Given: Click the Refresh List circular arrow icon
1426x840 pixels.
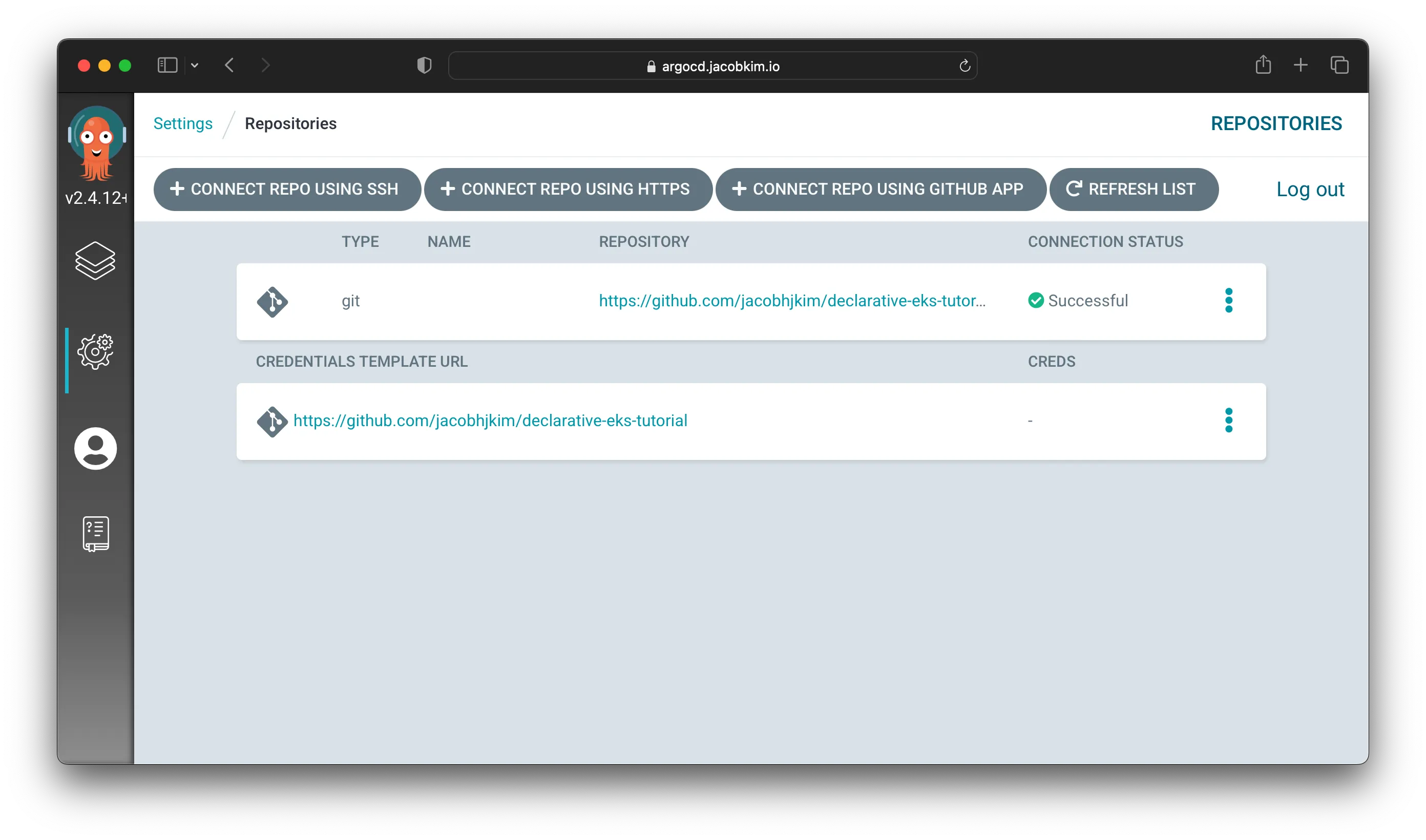Looking at the screenshot, I should (1075, 189).
